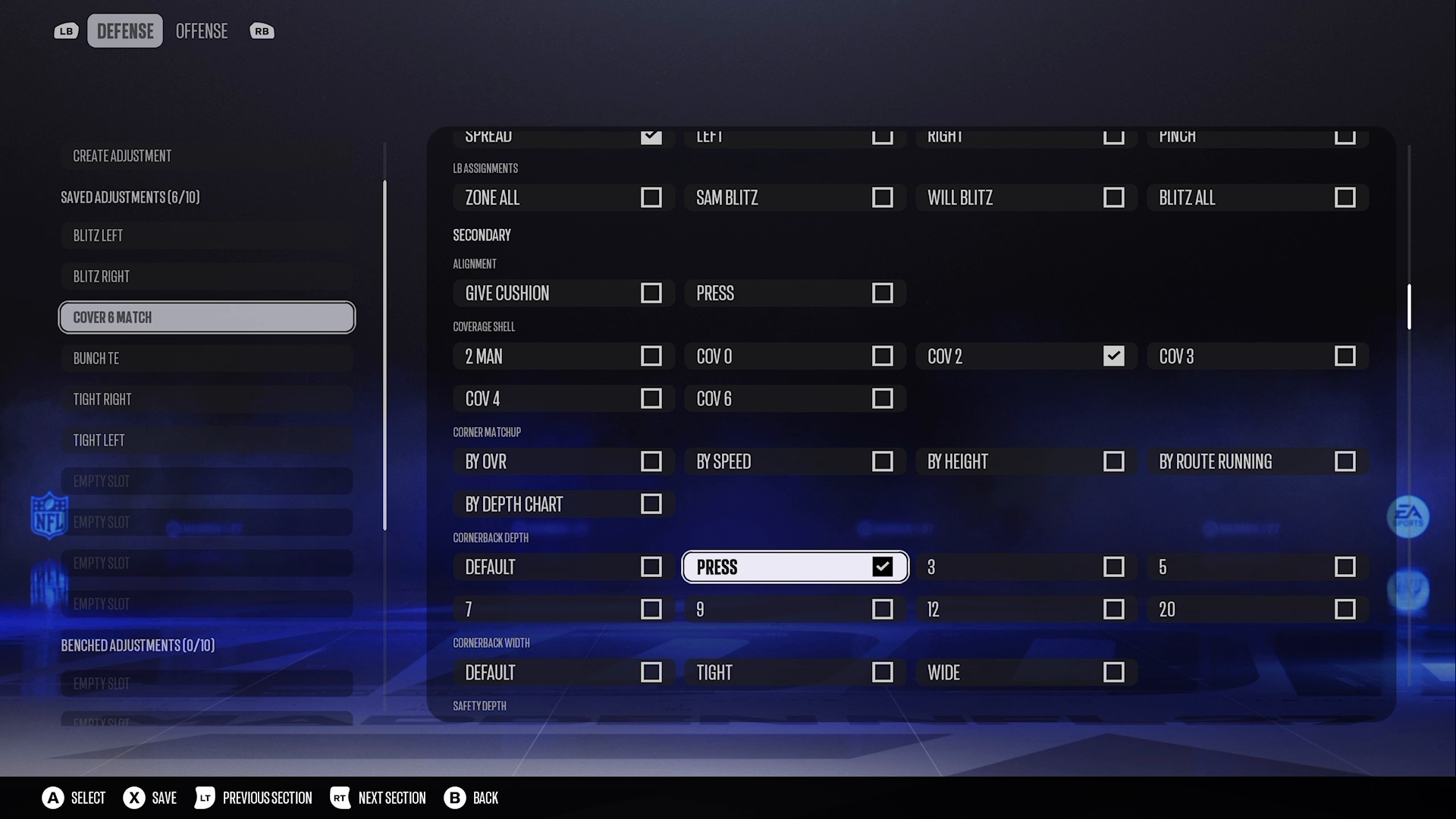Switch to the Defense tab

tap(125, 31)
